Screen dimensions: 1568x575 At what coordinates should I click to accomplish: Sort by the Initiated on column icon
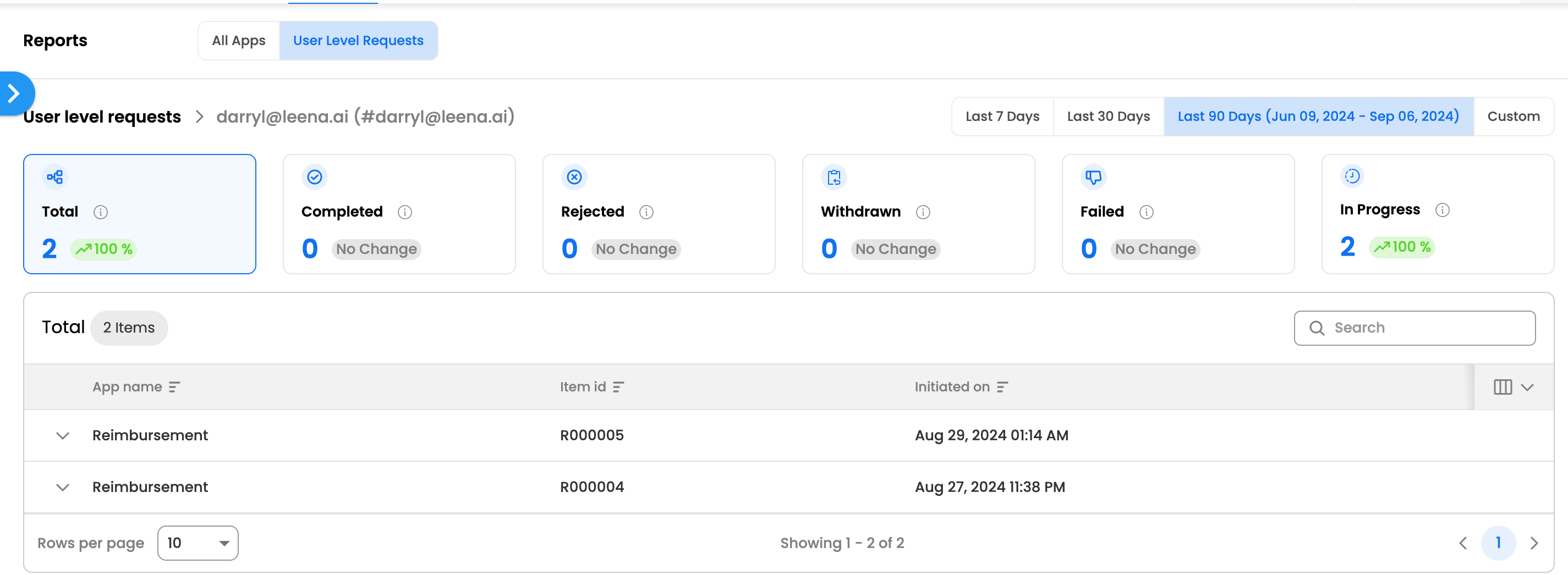[1002, 387]
